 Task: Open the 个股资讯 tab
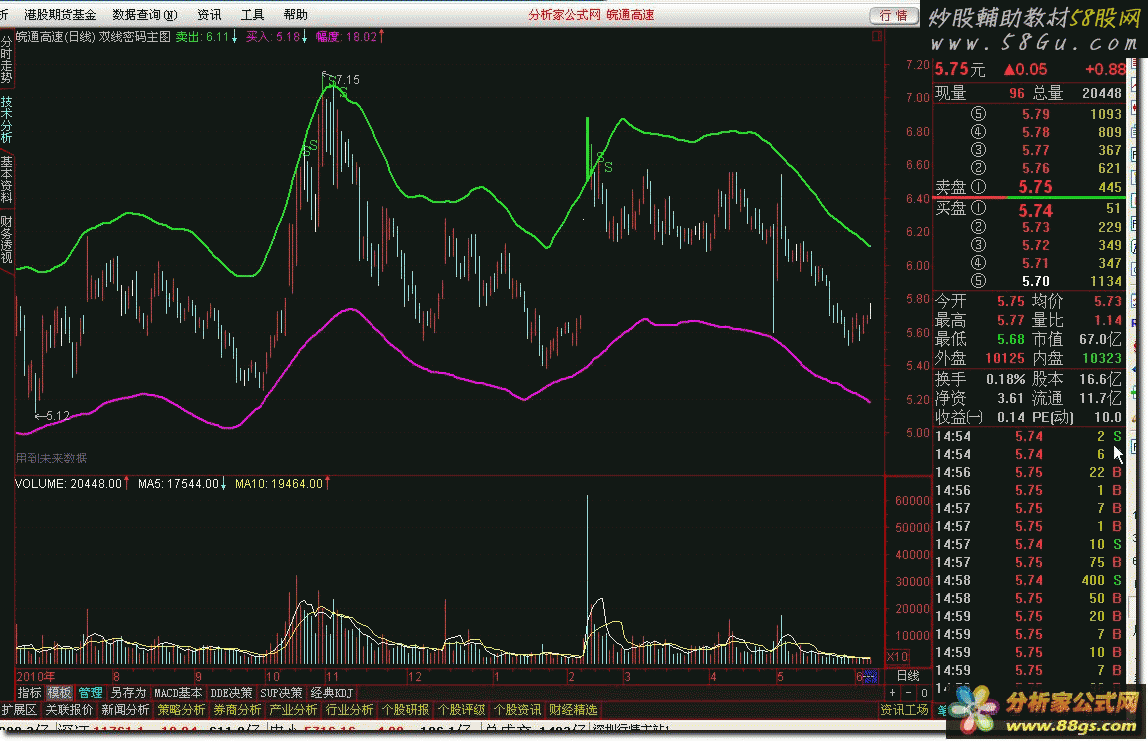tap(517, 710)
